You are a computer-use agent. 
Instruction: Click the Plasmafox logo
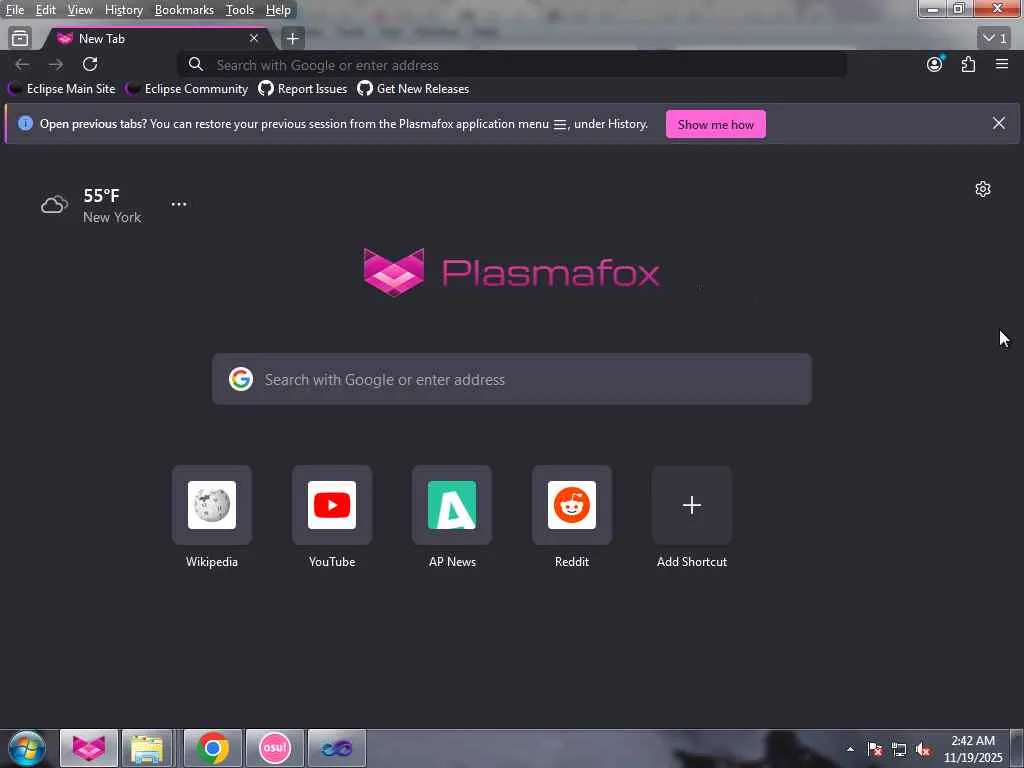(x=511, y=272)
